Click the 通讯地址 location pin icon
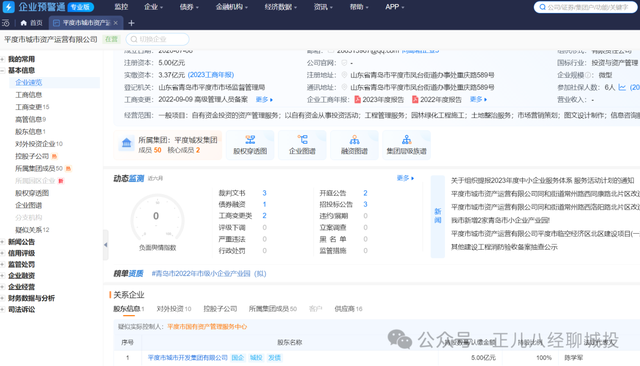 coord(344,87)
